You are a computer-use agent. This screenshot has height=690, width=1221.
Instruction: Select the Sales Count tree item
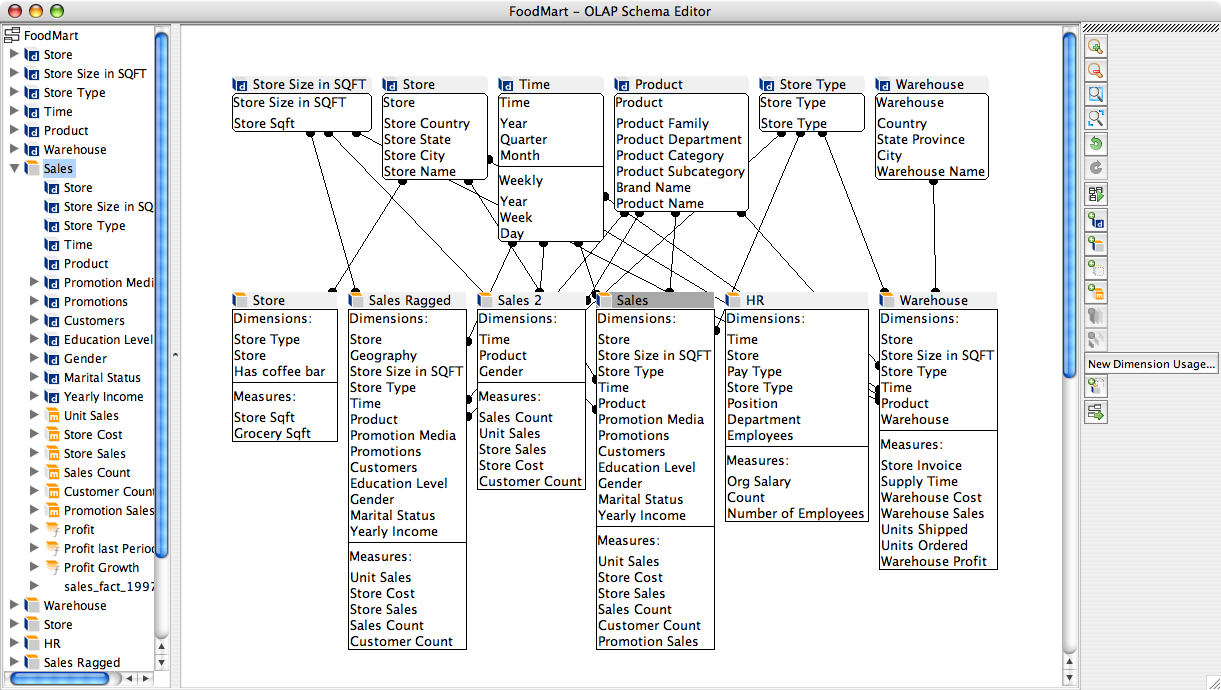pyautogui.click(x=97, y=473)
